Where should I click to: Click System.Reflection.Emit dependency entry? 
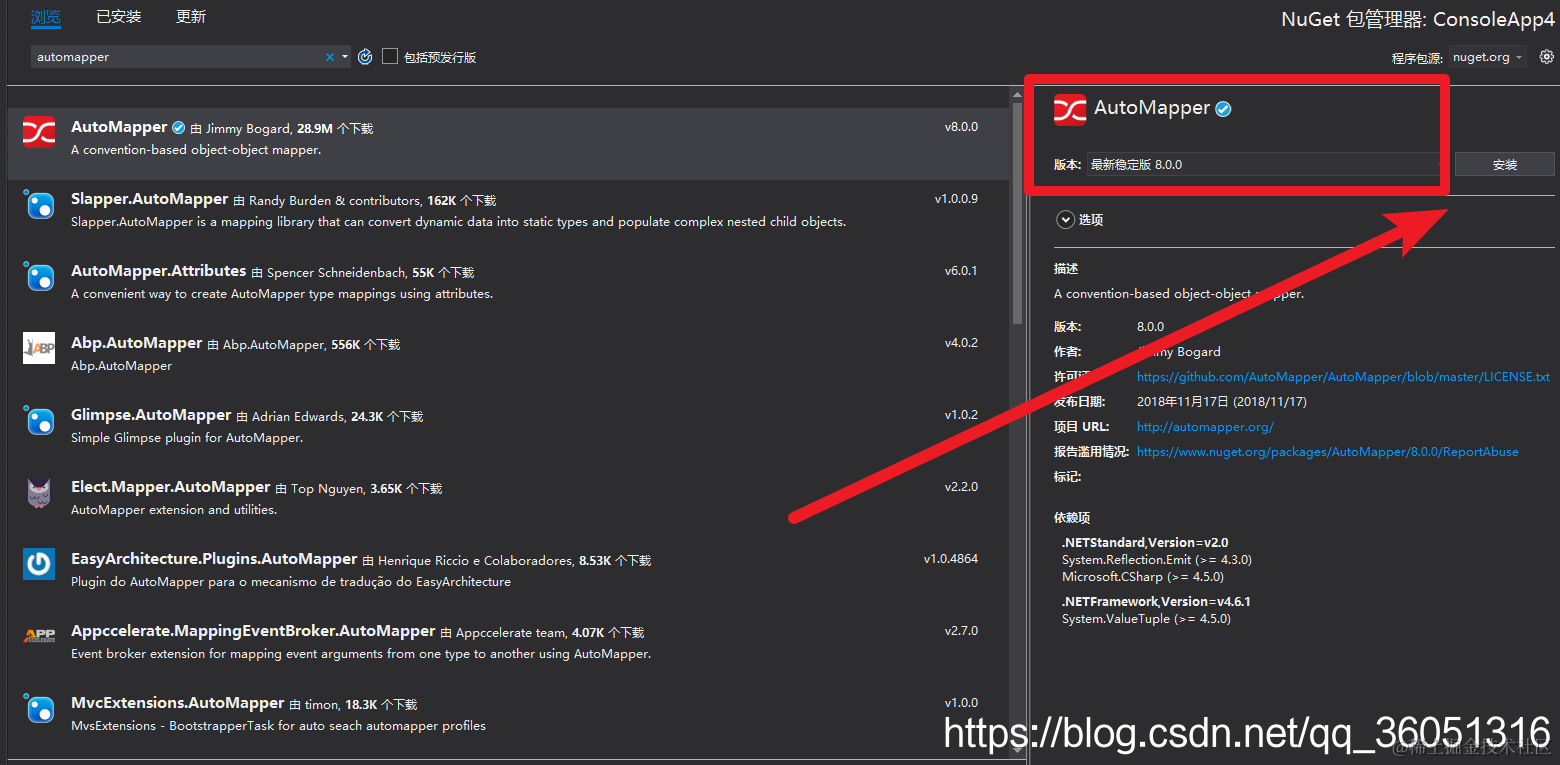(x=1157, y=560)
